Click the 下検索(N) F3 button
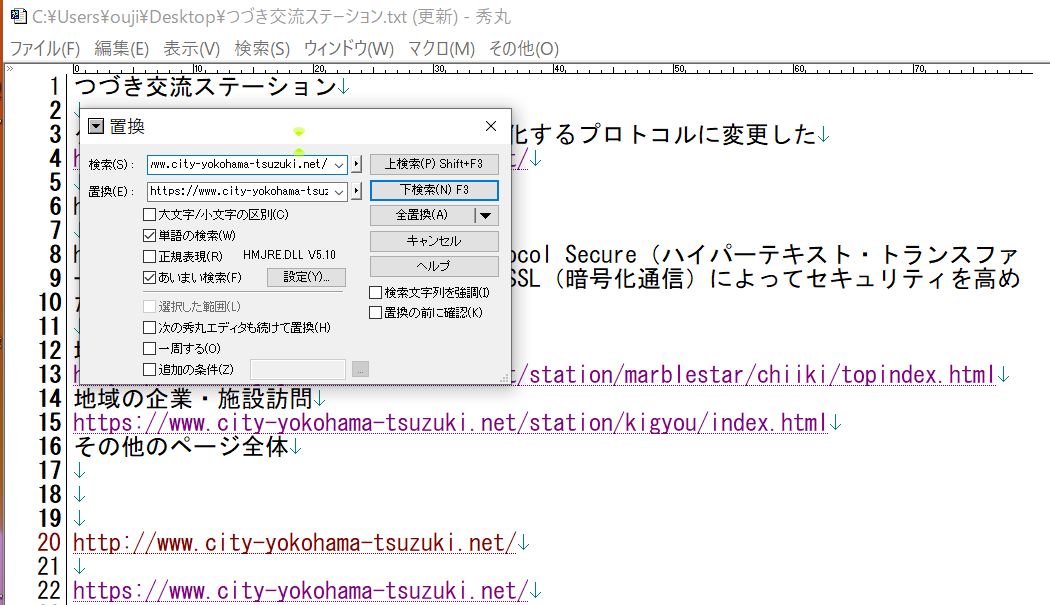 tap(434, 190)
